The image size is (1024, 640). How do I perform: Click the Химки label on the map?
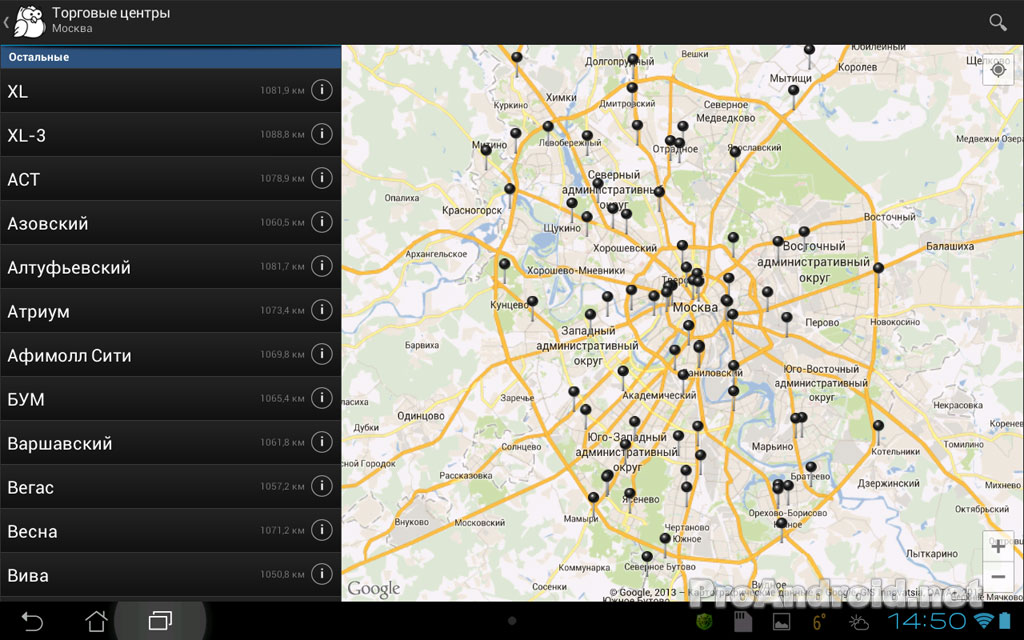pos(561,97)
